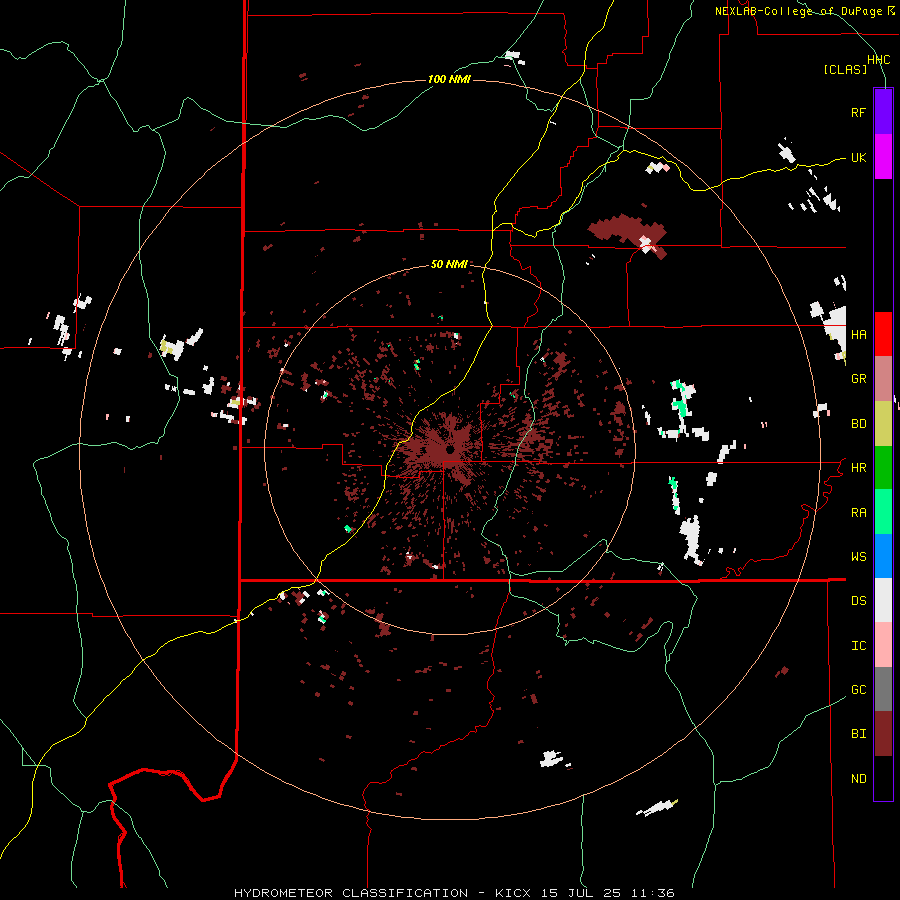
Task: Click the RA legend label
Action: point(858,512)
